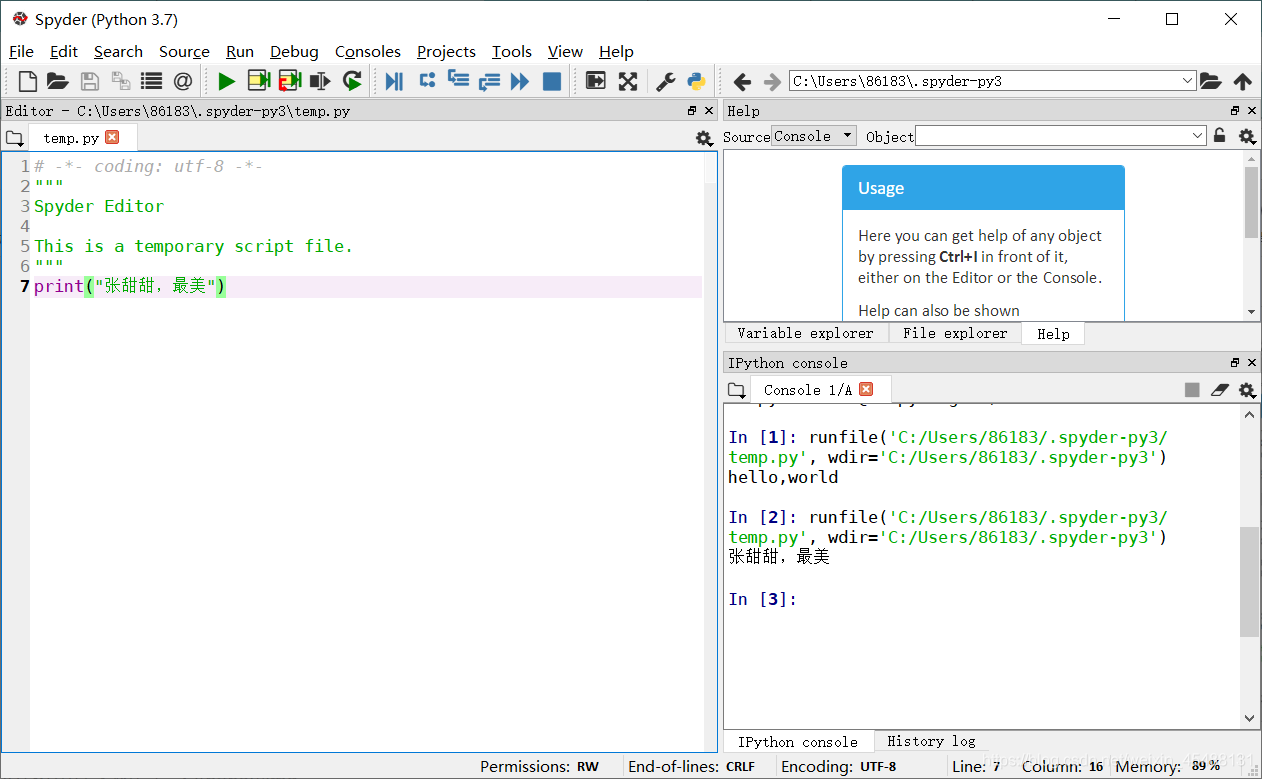Switch to the Variable explorer tab

(805, 333)
